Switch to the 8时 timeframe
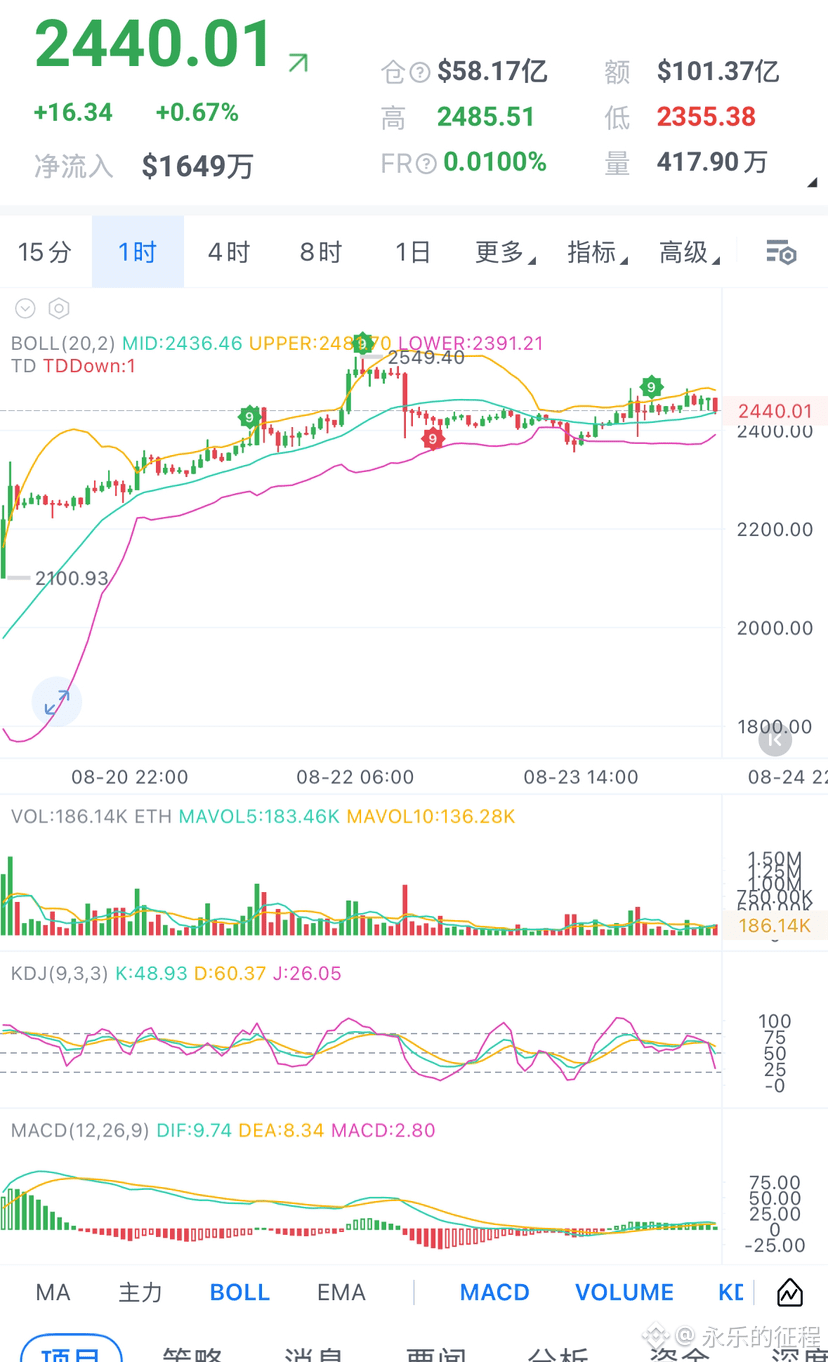 [x=321, y=252]
